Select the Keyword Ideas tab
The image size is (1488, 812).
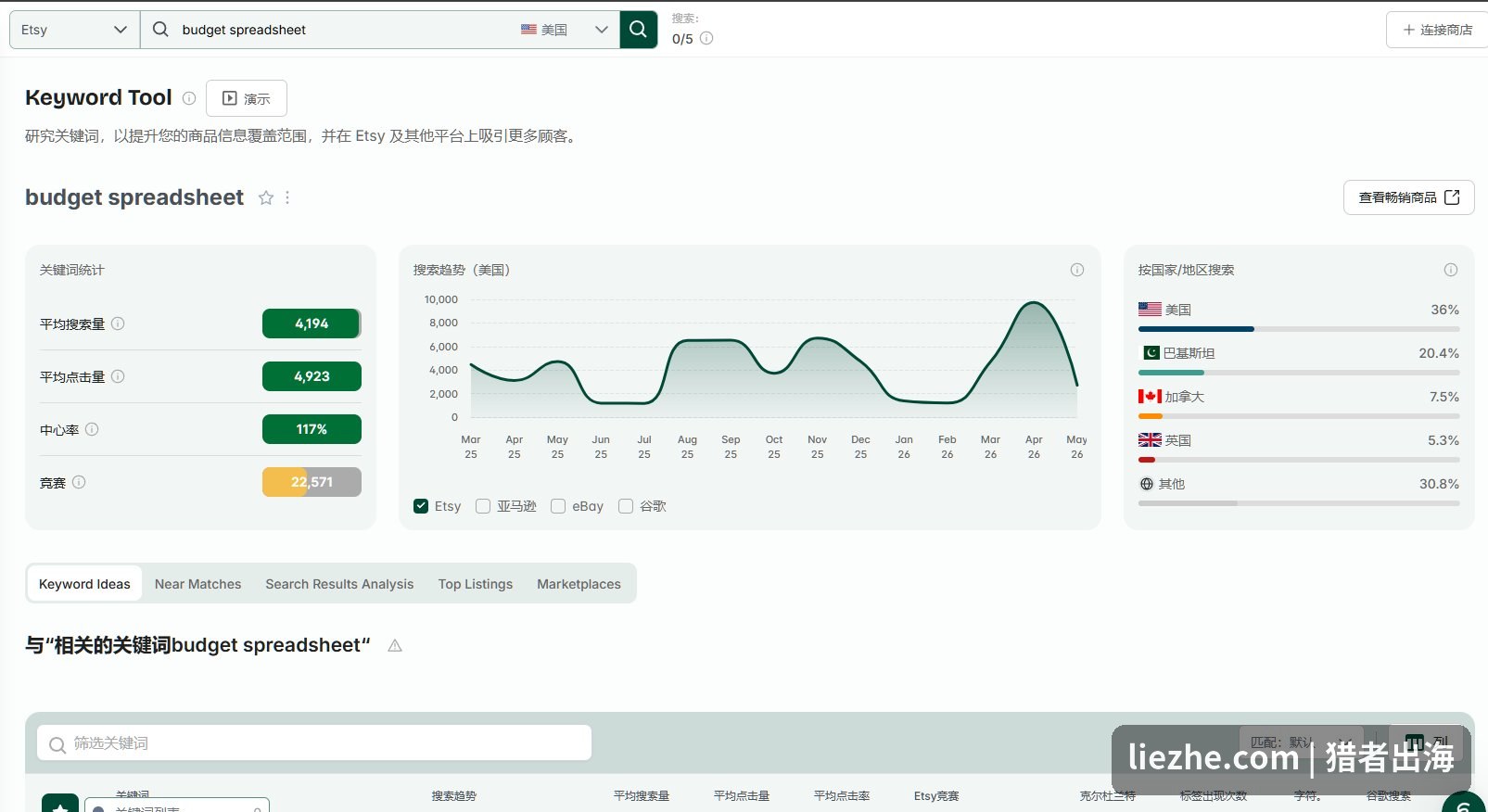(x=84, y=584)
